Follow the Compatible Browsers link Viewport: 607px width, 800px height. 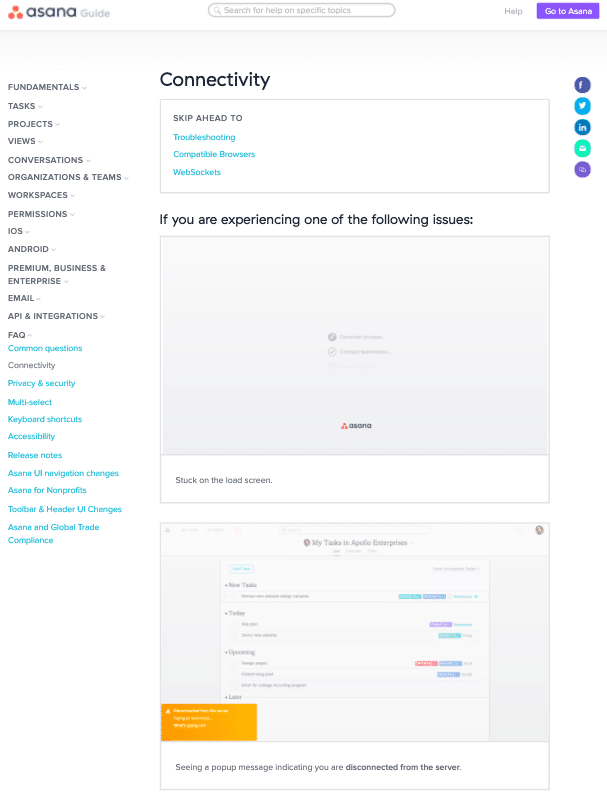pos(214,154)
